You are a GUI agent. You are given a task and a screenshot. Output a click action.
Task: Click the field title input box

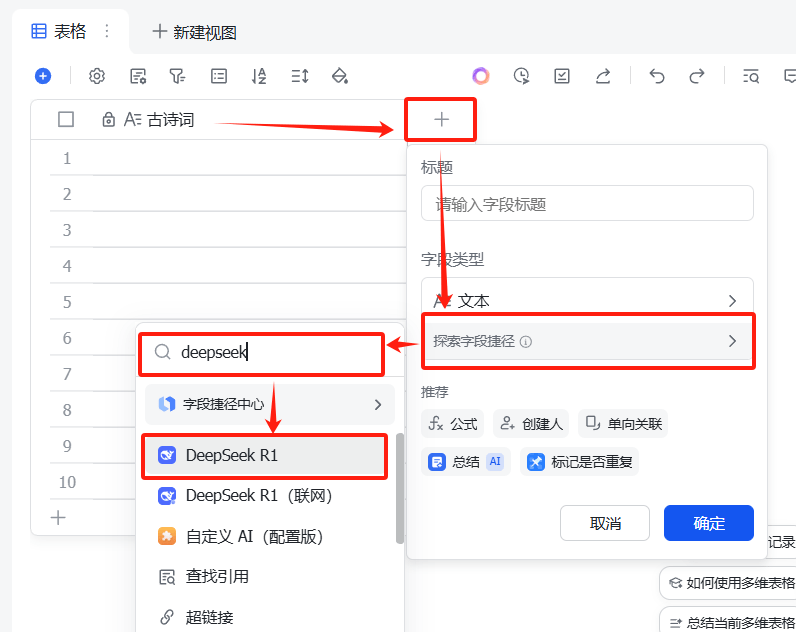tap(587, 203)
